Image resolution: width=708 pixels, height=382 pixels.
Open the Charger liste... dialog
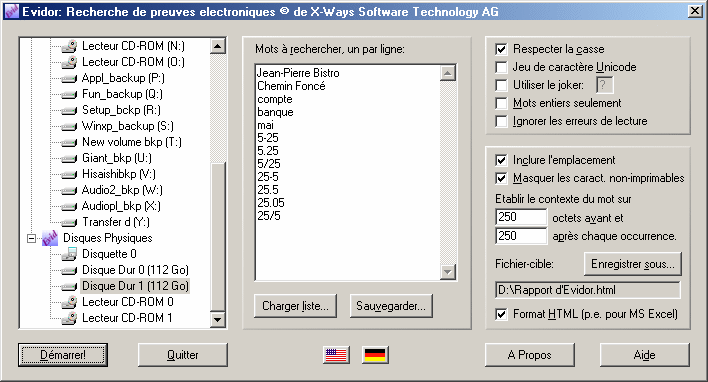pyautogui.click(x=295, y=306)
